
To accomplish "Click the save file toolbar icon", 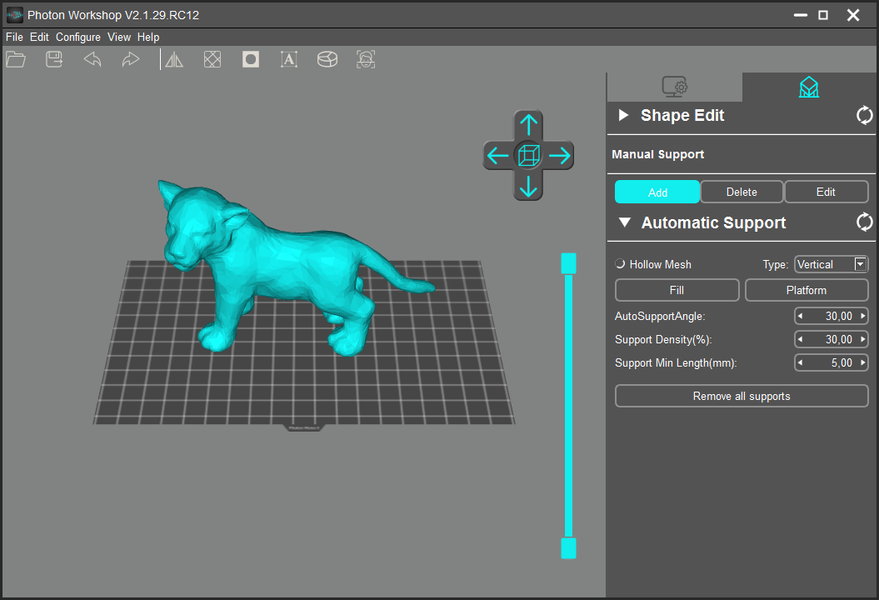I will point(54,60).
